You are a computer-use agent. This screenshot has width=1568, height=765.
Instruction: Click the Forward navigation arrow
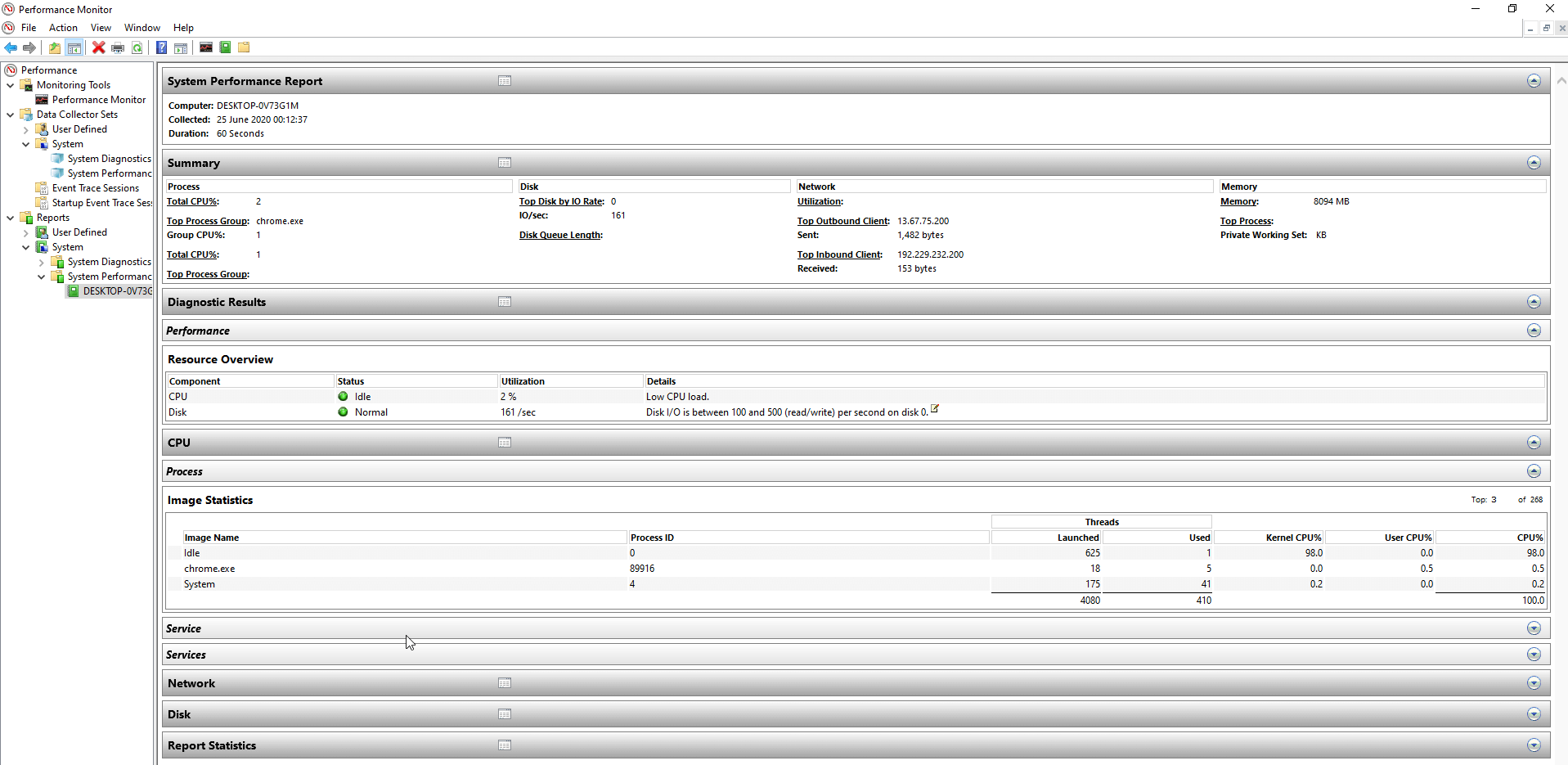pos(29,47)
